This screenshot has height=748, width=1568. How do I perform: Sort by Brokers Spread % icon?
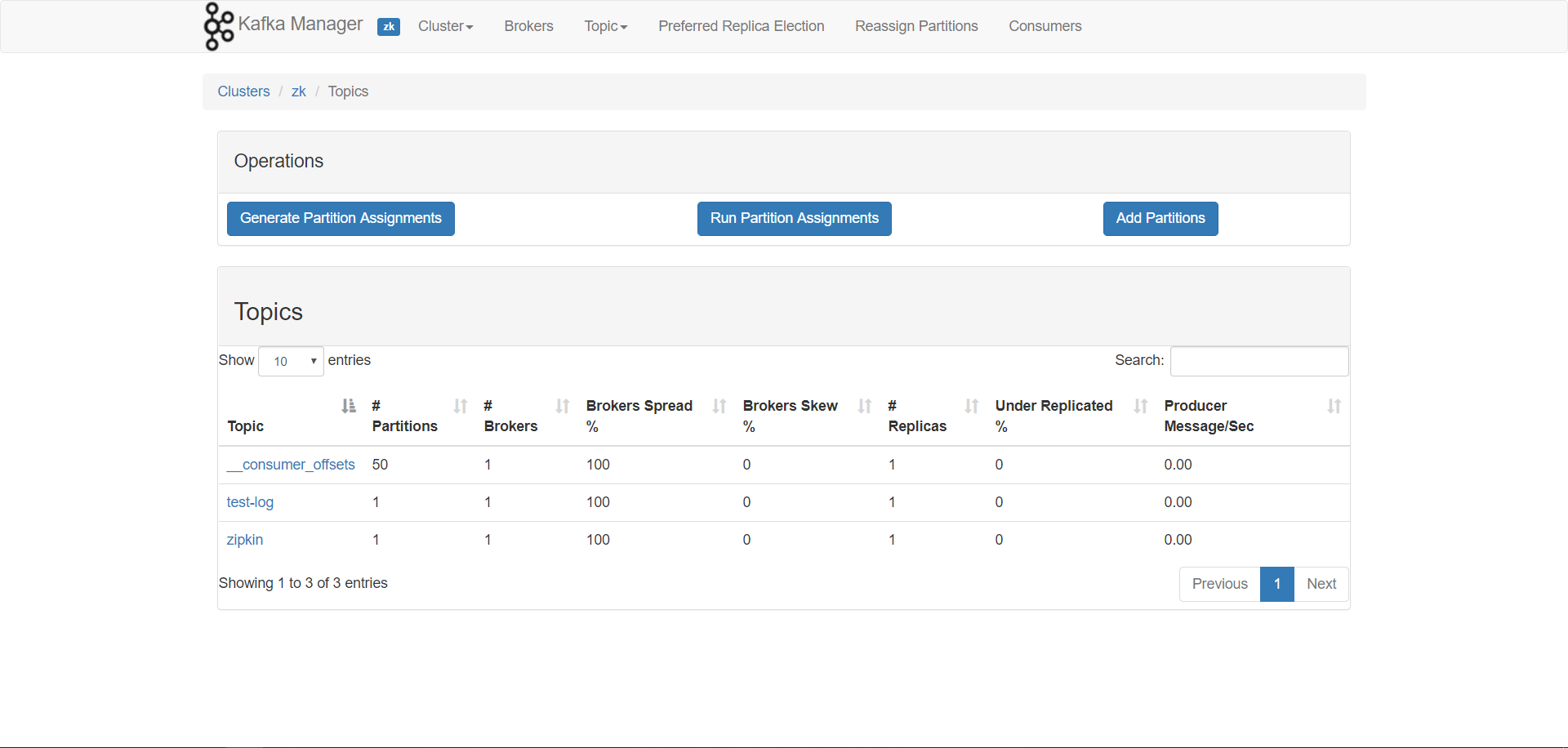pyautogui.click(x=719, y=406)
